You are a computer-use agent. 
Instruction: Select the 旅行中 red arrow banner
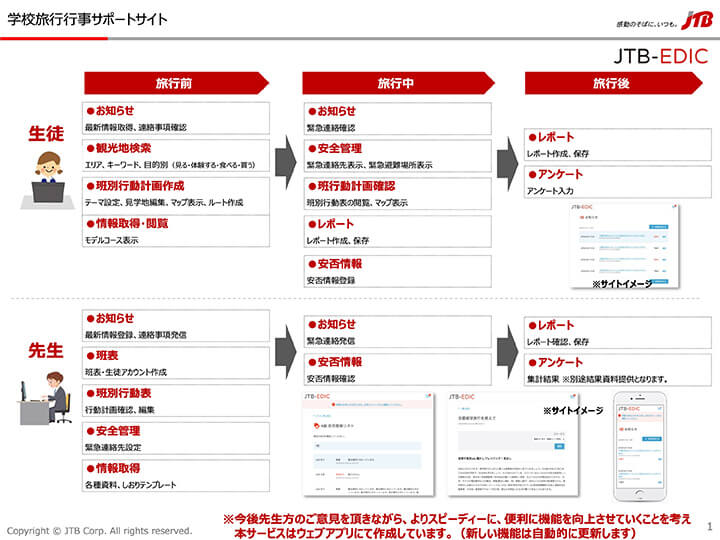(x=398, y=83)
